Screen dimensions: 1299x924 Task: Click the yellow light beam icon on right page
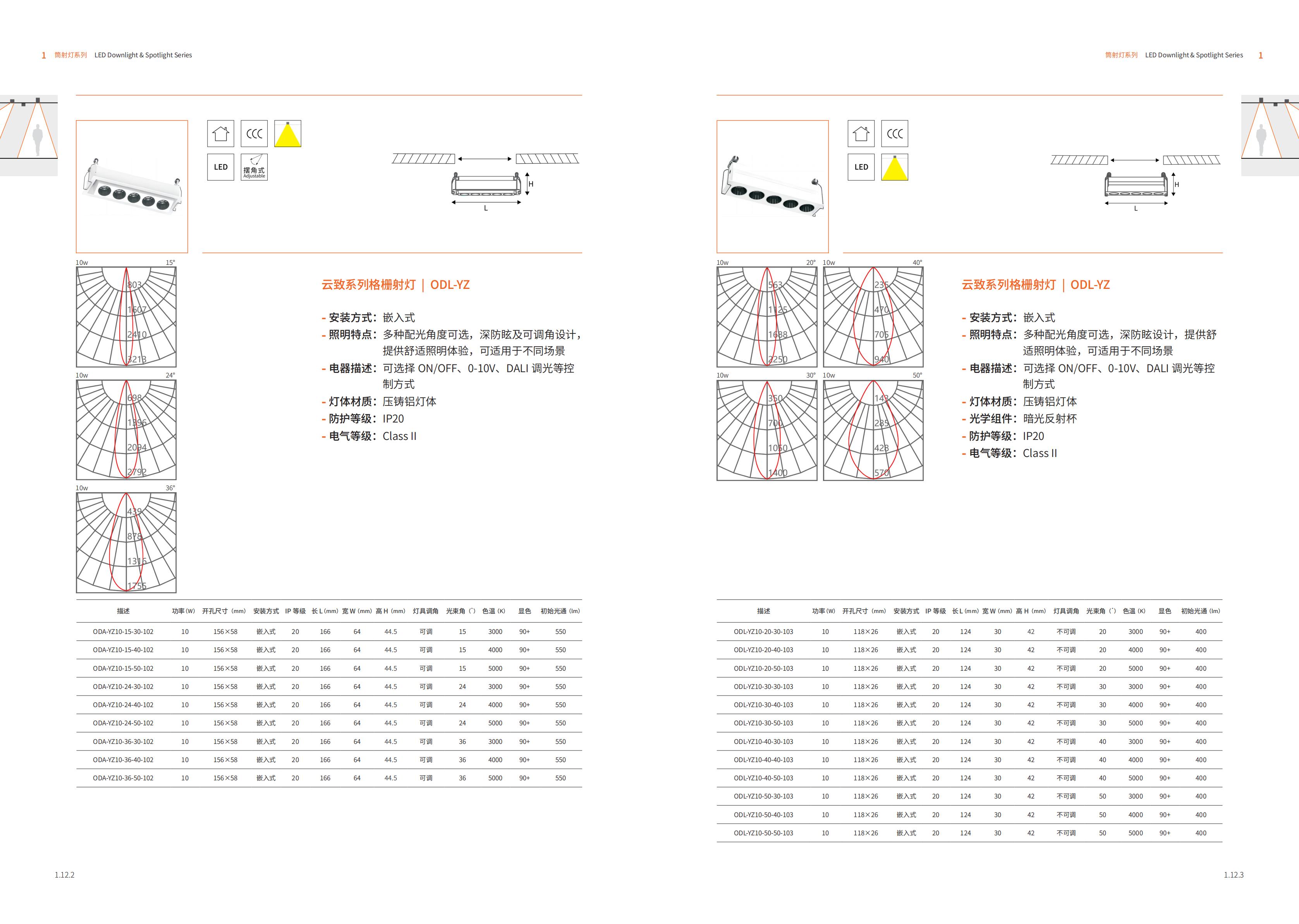pyautogui.click(x=894, y=167)
